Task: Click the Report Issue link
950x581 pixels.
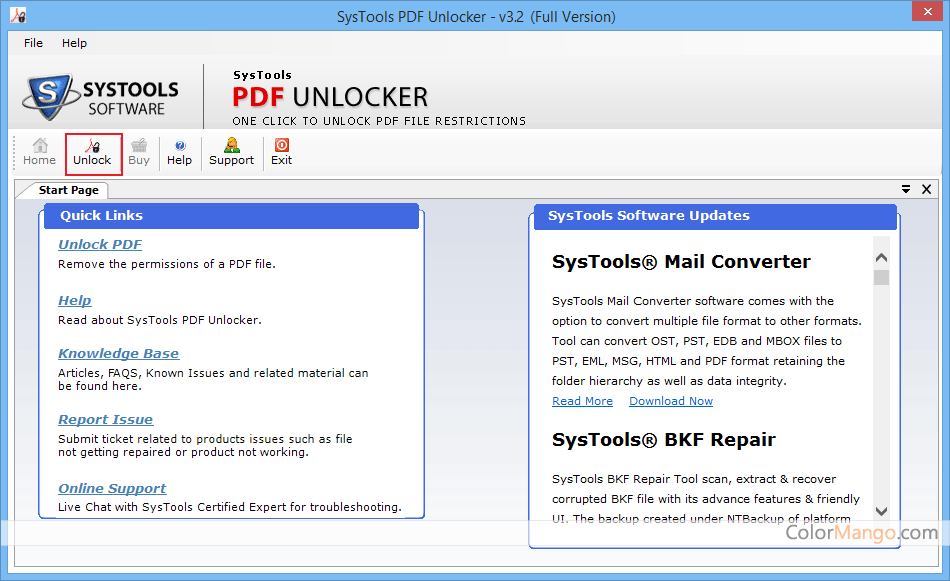Action: click(105, 419)
